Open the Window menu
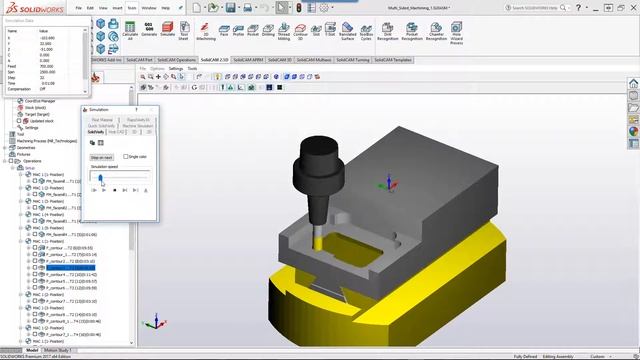This screenshot has width=640, height=360. pos(149,8)
